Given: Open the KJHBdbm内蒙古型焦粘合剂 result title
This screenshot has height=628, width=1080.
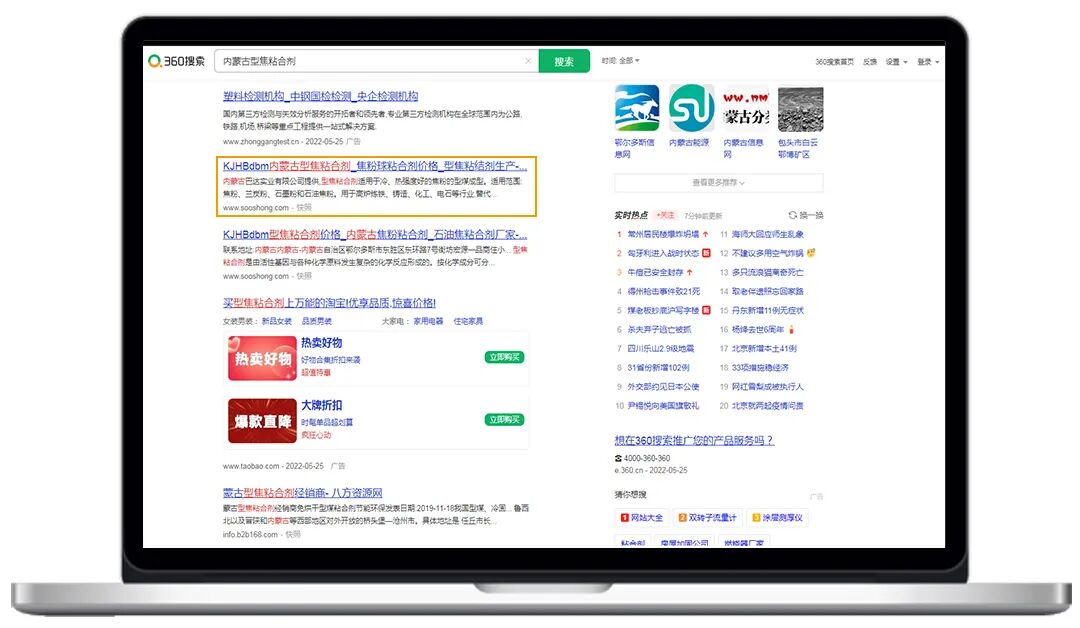Looking at the screenshot, I should click(x=375, y=166).
